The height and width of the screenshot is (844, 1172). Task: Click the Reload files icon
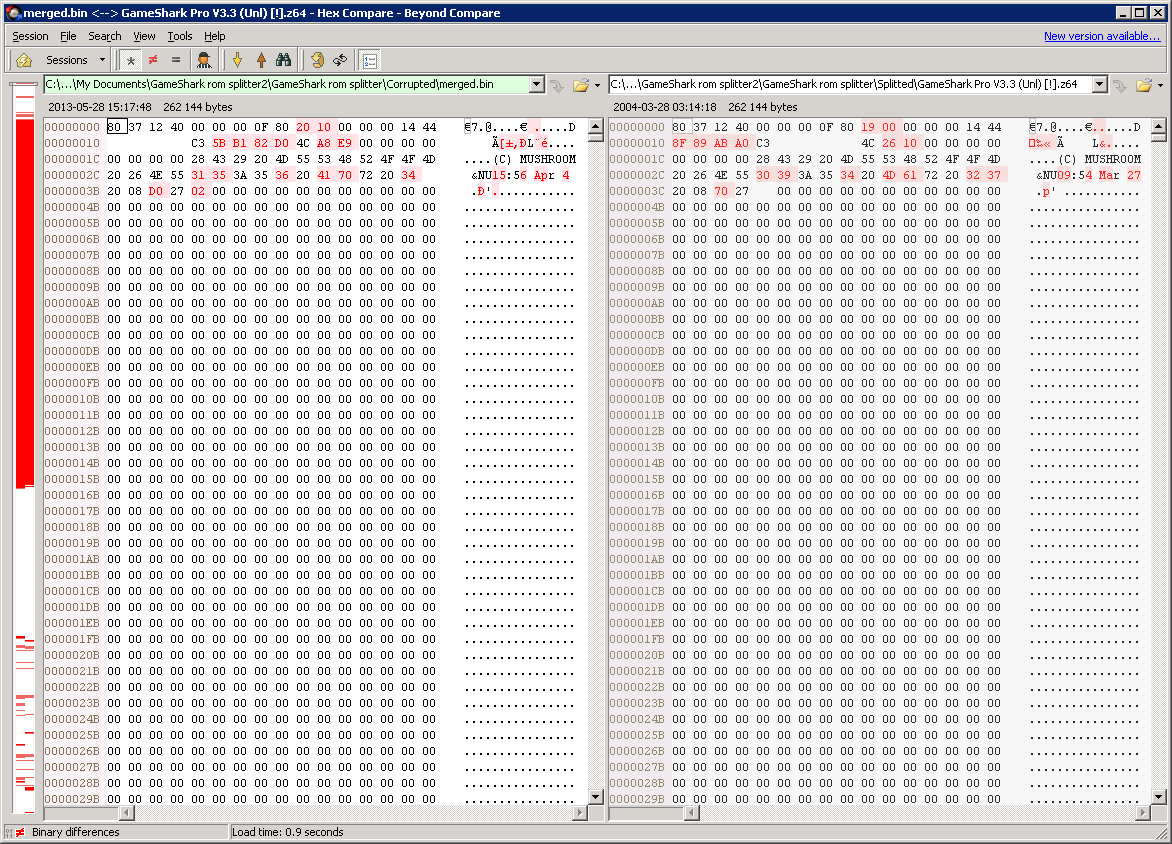tap(318, 61)
